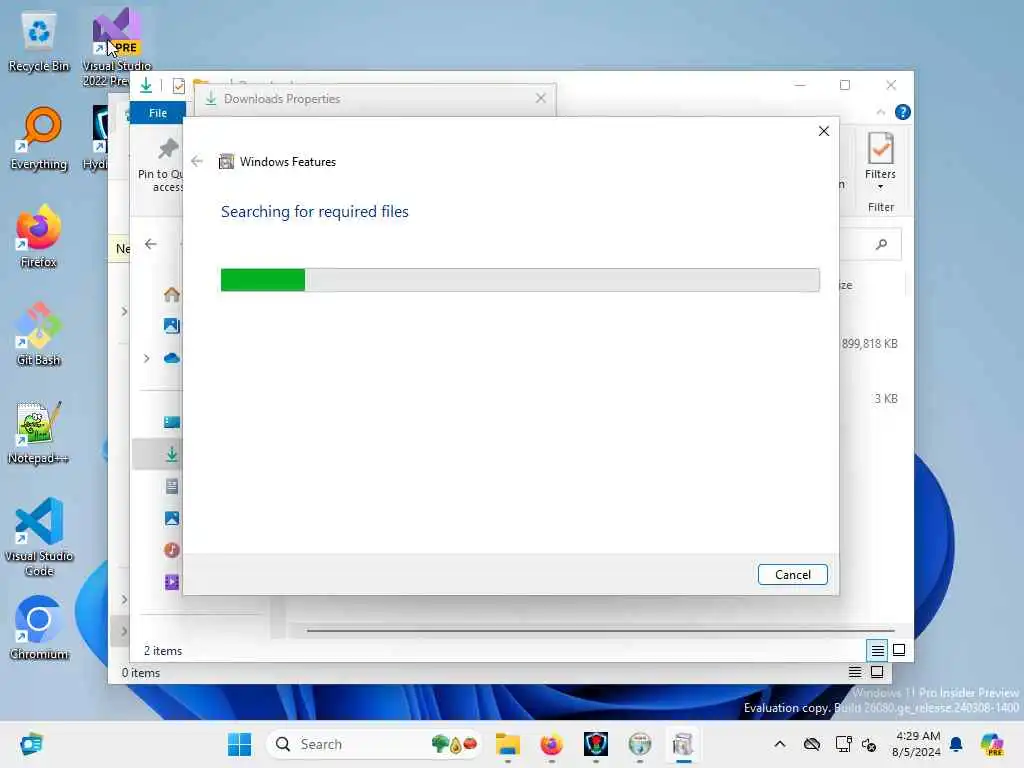
Task: Open Explorer help question mark
Action: click(903, 112)
